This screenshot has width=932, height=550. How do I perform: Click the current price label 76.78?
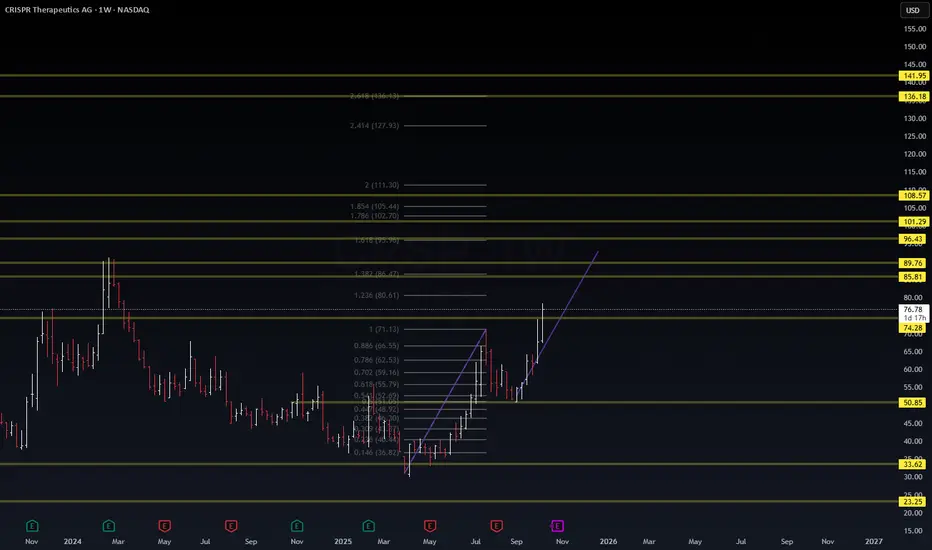click(914, 309)
